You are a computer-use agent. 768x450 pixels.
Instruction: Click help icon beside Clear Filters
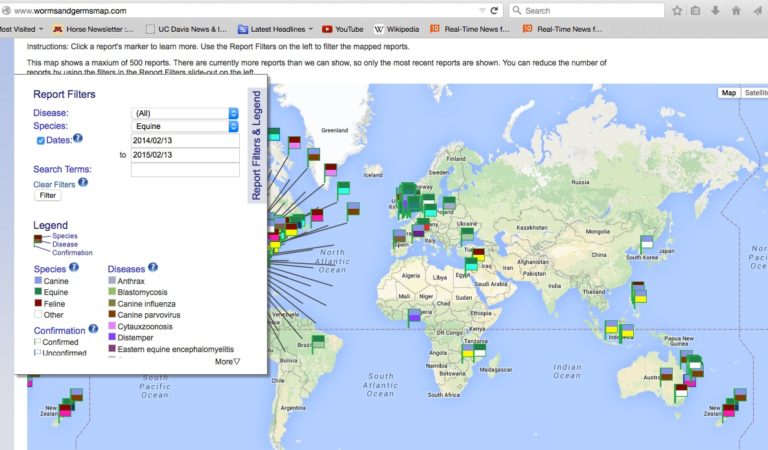[83, 182]
